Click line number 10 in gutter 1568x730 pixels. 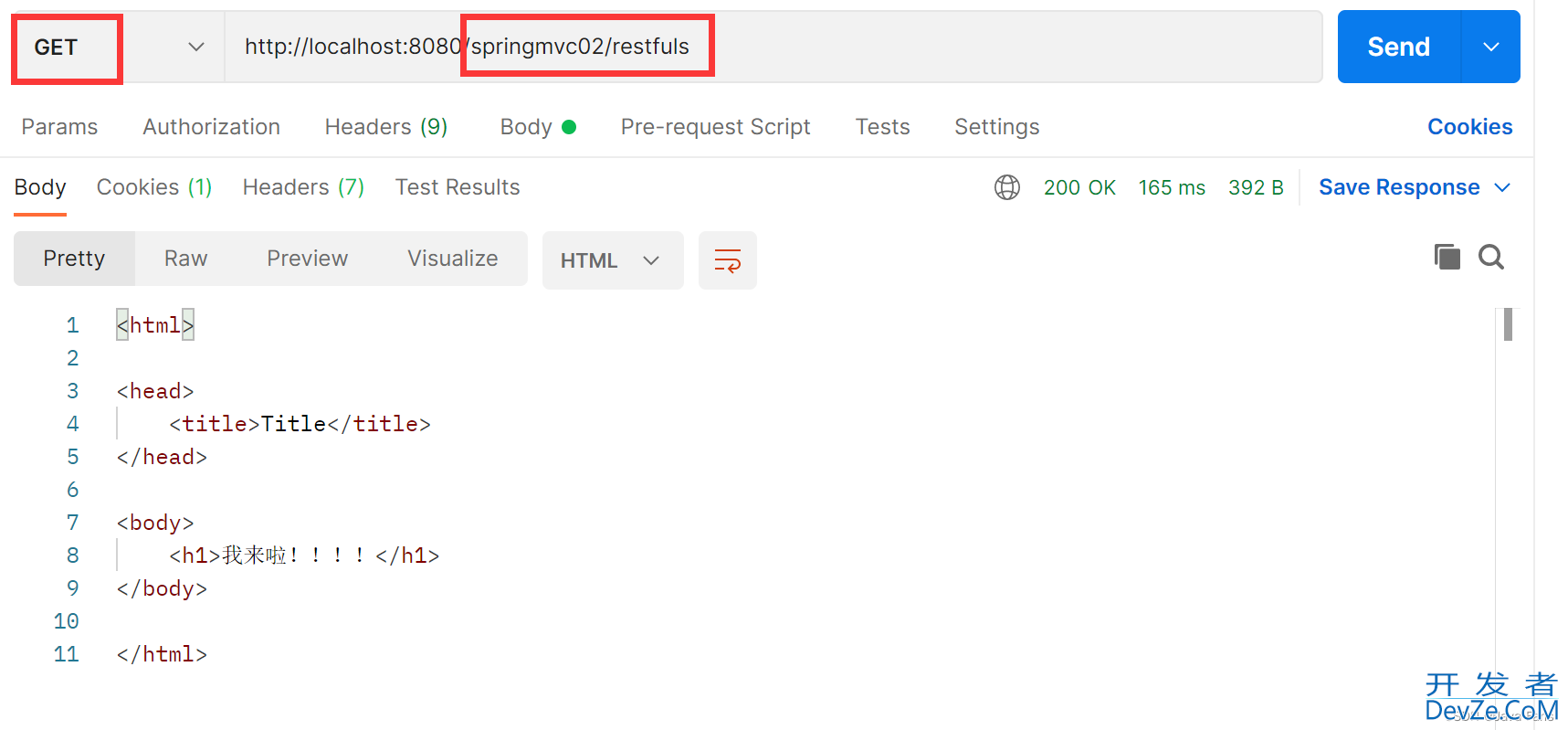[66, 621]
